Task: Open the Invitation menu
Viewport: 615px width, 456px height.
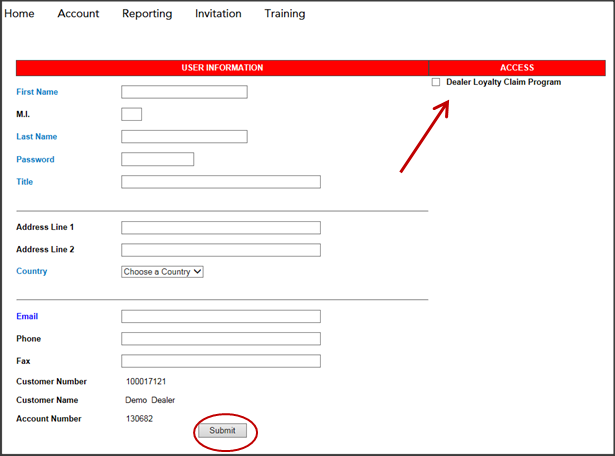Action: [x=218, y=14]
